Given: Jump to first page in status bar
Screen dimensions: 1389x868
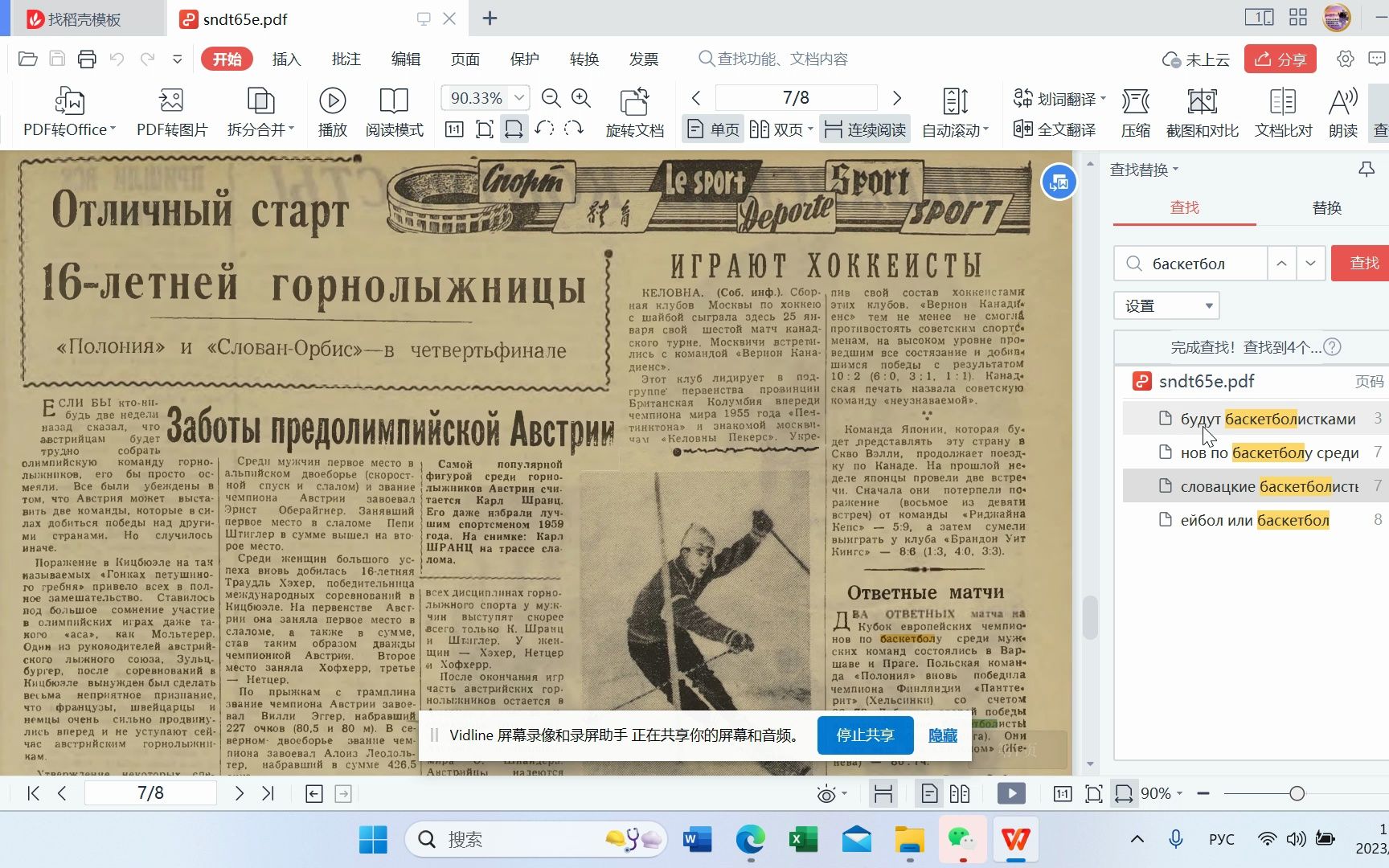Looking at the screenshot, I should point(33,794).
